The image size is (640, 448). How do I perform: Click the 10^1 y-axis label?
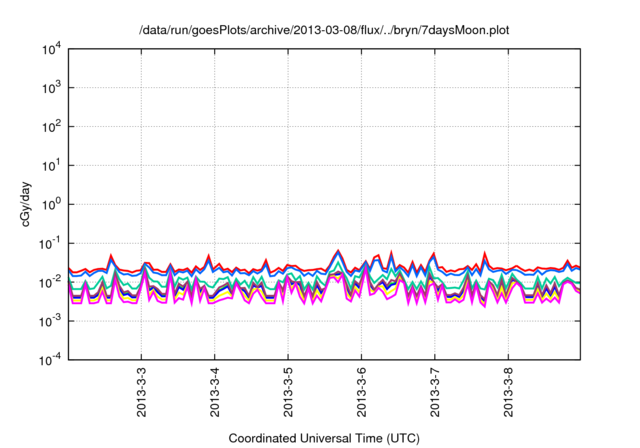(x=51, y=165)
